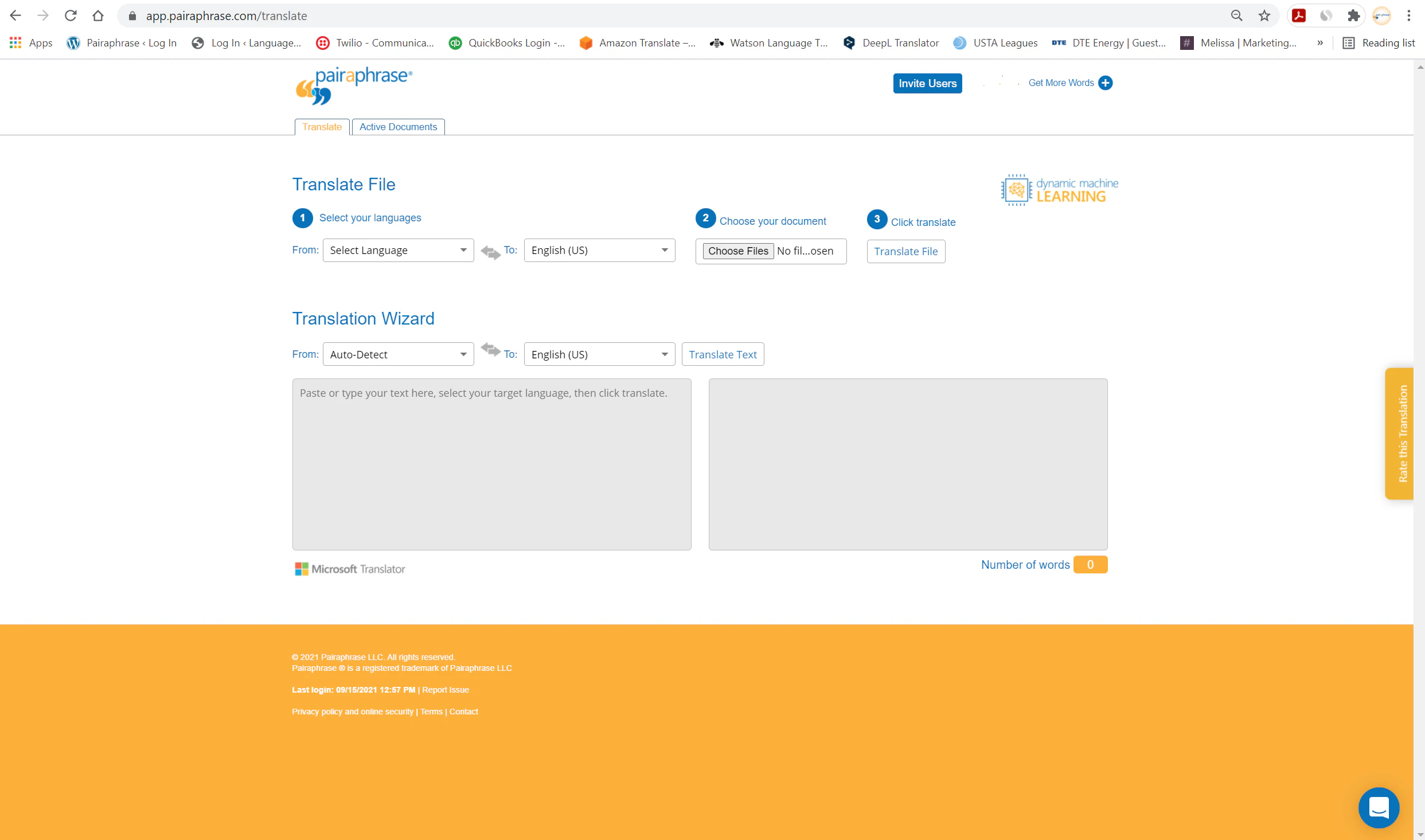Open the Melissa Marketing bookmark
Image resolution: width=1425 pixels, height=840 pixels.
1239,43
